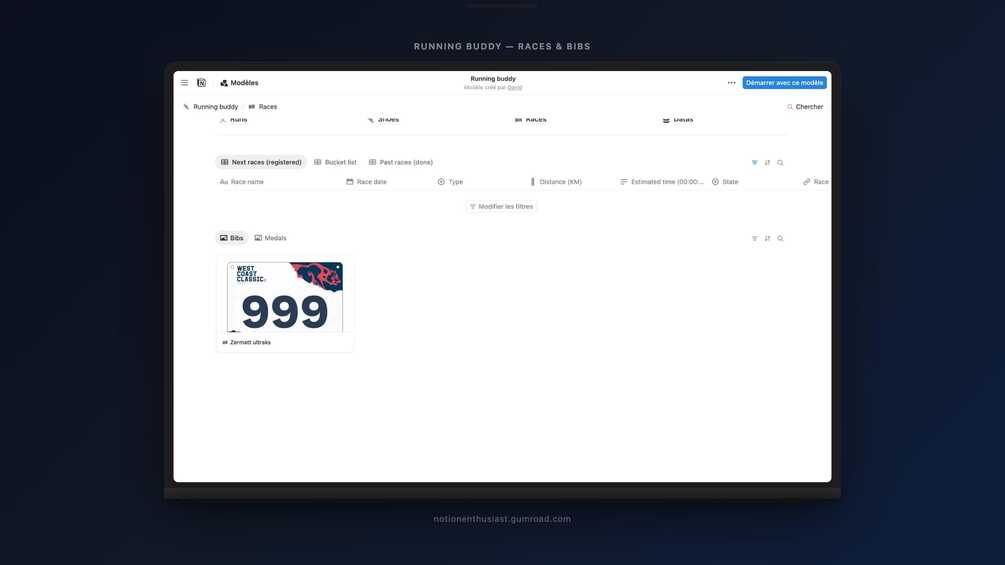
Task: Click Démarrer avec ce modèle button
Action: pyautogui.click(x=785, y=83)
